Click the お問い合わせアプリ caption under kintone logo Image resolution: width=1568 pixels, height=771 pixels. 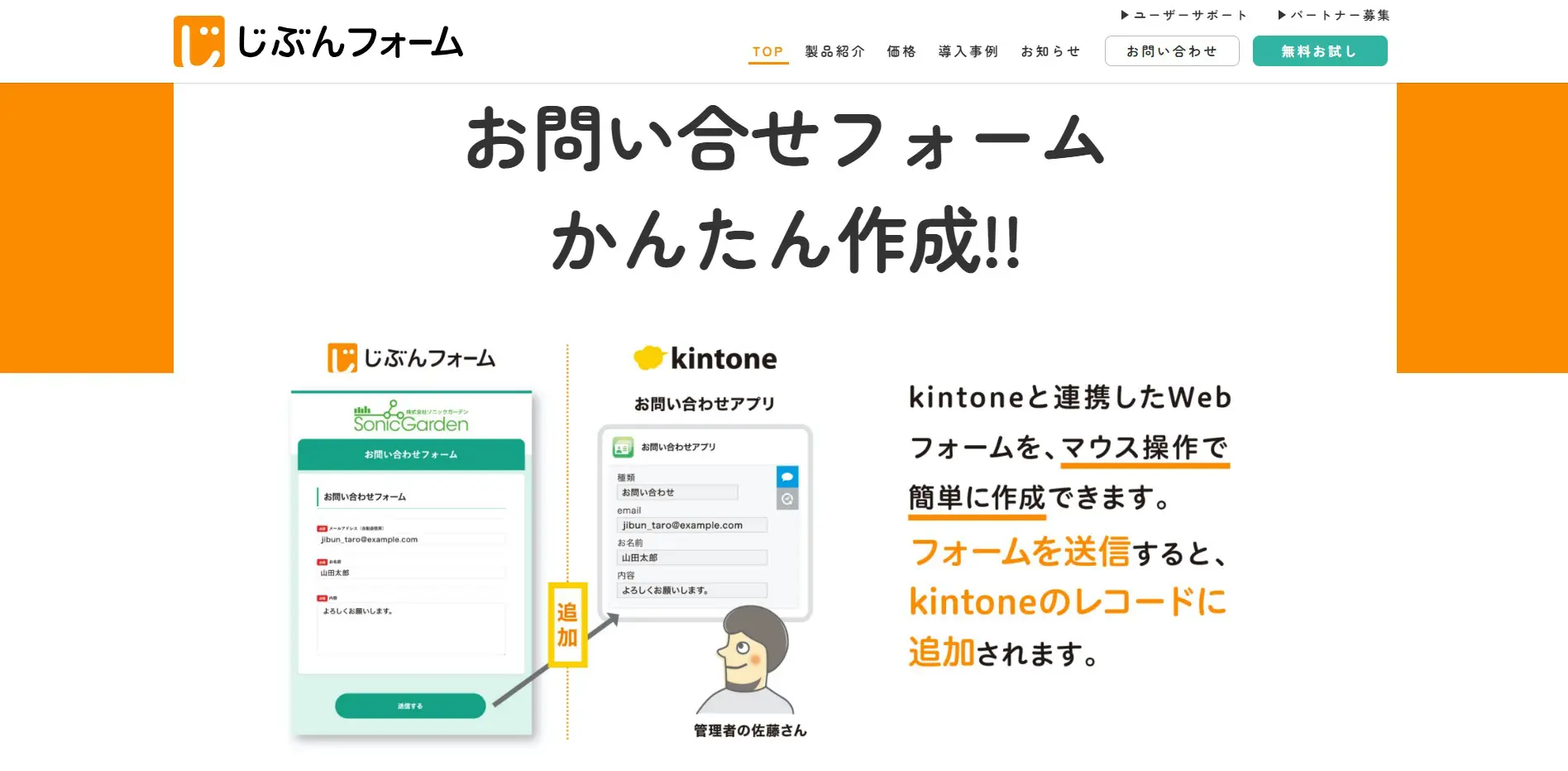pyautogui.click(x=705, y=404)
